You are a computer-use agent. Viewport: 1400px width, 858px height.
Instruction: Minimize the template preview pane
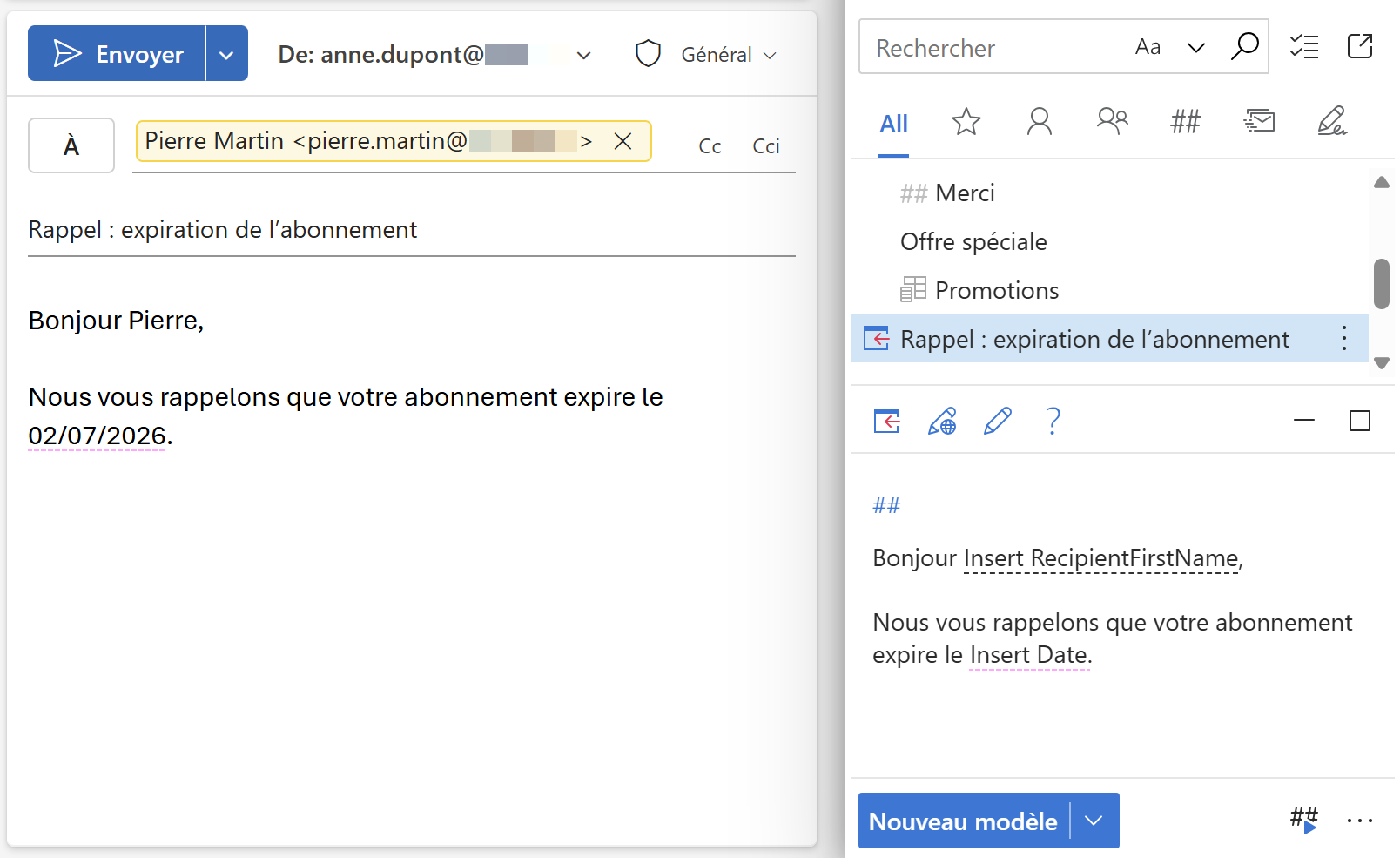tap(1304, 421)
